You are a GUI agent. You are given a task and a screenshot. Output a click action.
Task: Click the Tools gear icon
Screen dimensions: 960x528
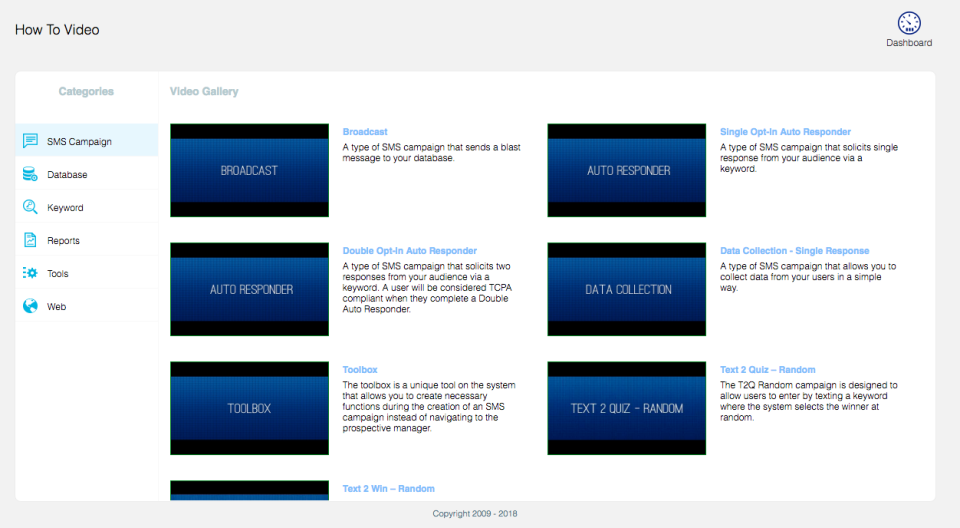click(30, 273)
